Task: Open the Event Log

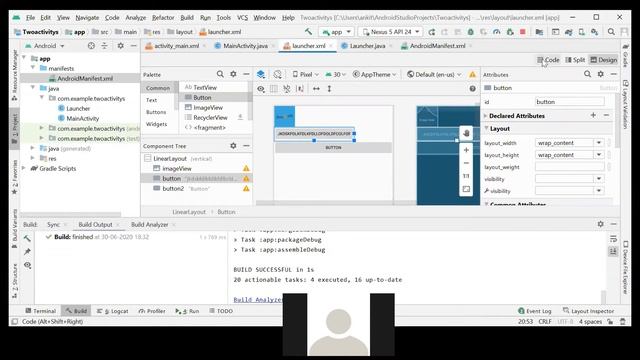Action: 534,311
